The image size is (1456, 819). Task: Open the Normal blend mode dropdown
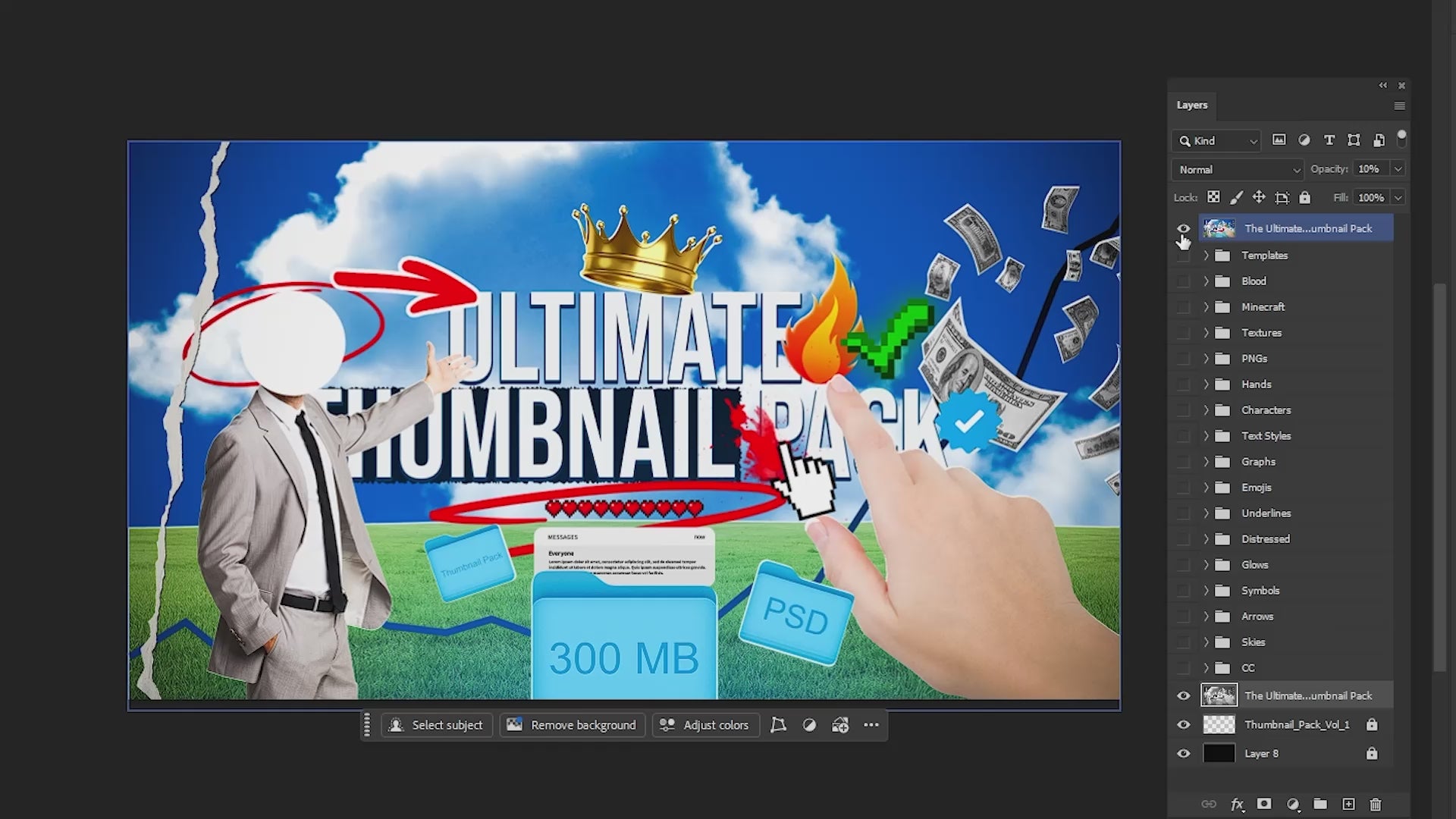pos(1238,169)
